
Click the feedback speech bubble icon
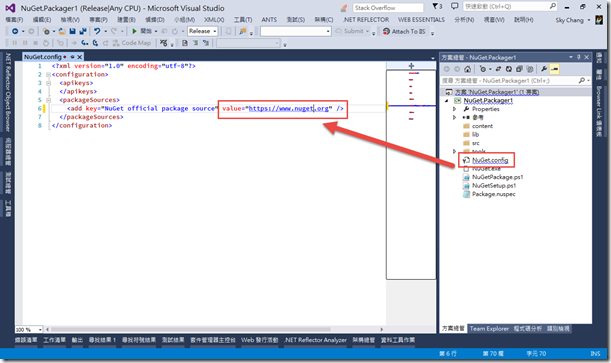pos(454,6)
